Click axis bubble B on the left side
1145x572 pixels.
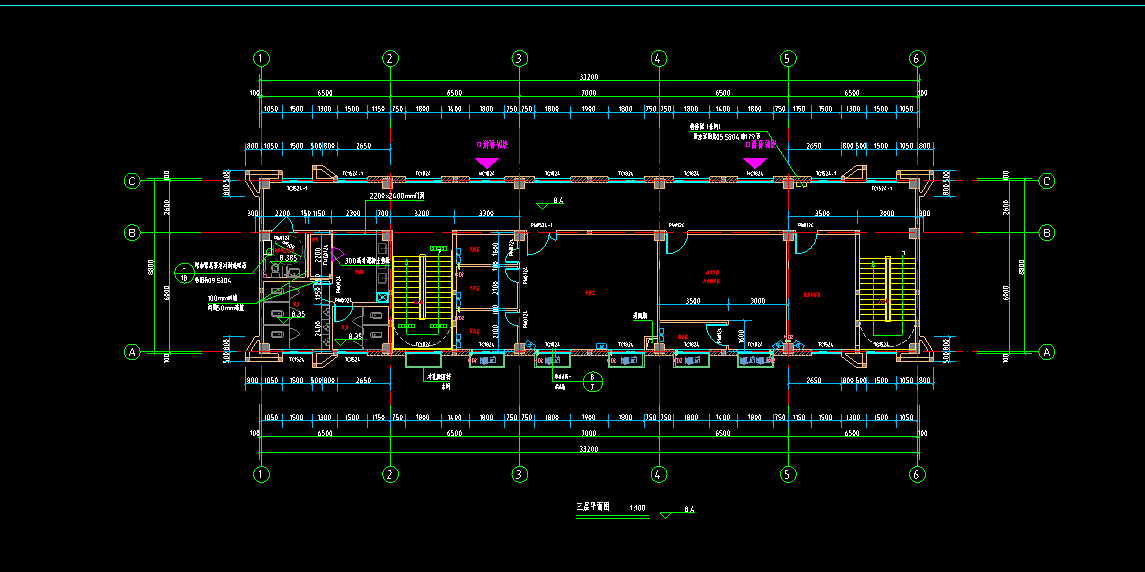131,233
